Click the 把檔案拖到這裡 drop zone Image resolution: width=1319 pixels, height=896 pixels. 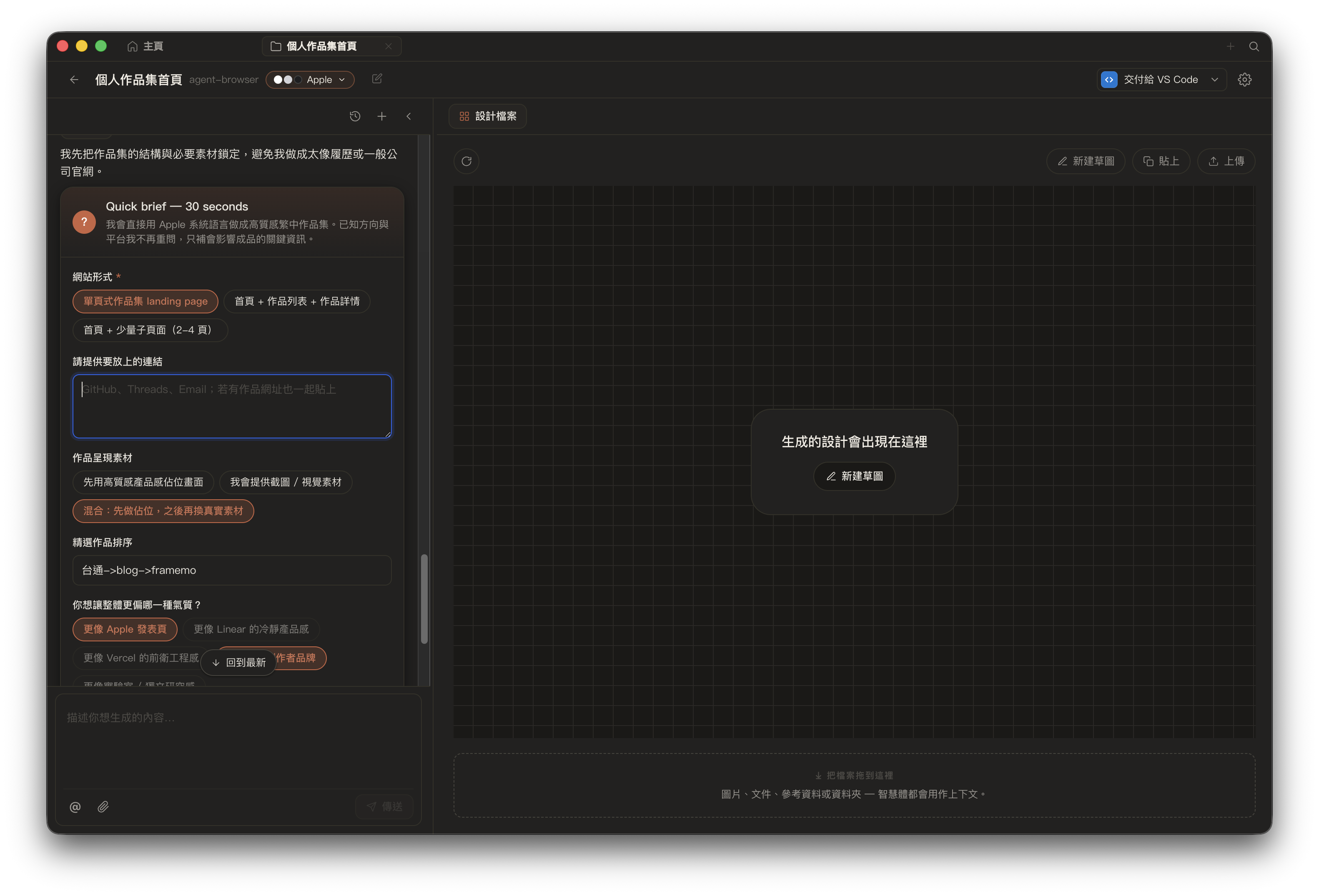click(x=854, y=785)
